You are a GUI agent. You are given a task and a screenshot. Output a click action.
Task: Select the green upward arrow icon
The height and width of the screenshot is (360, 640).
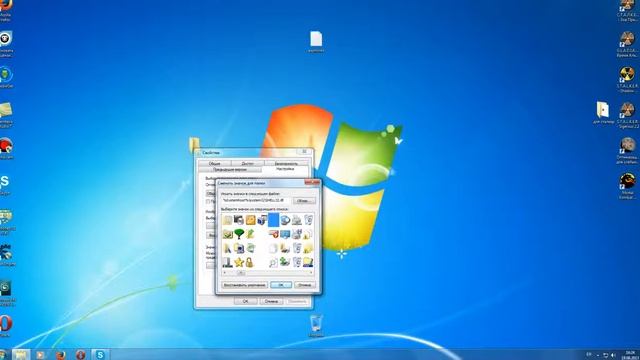tap(250, 234)
